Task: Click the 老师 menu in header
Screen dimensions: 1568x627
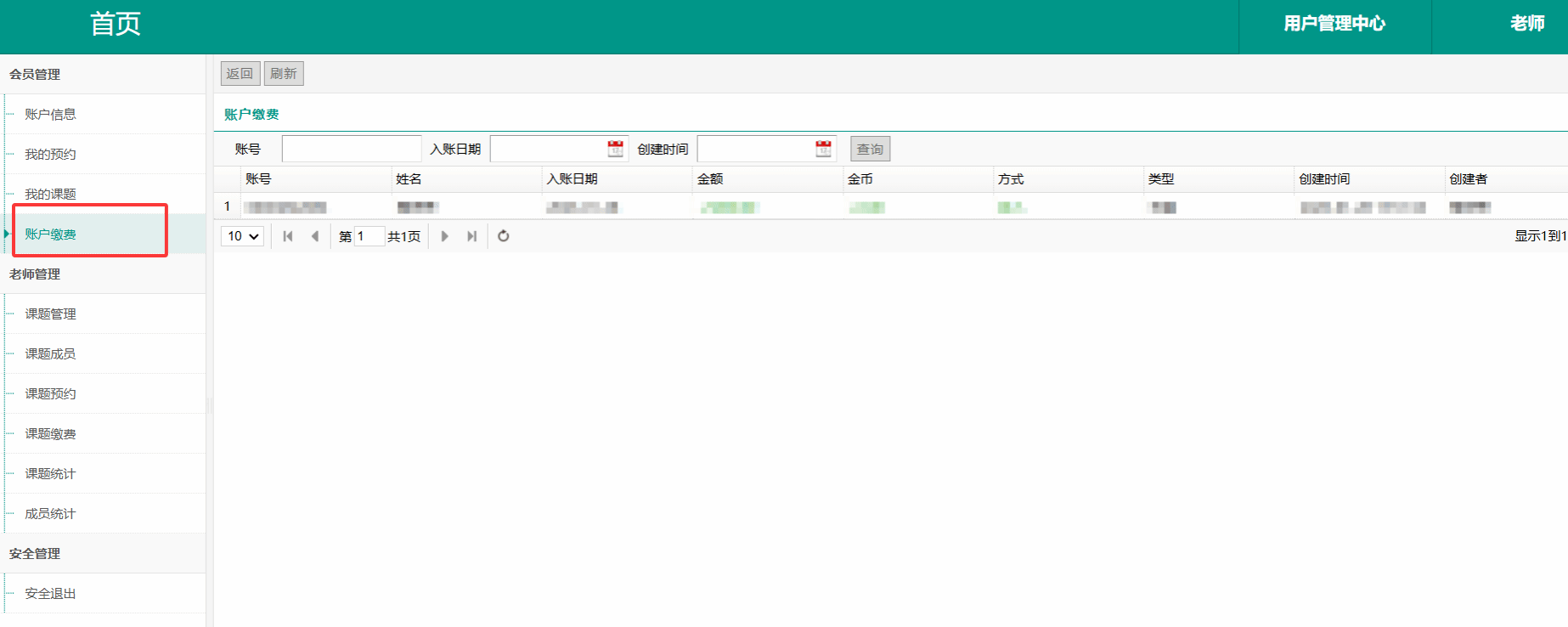Action: coord(1526,24)
